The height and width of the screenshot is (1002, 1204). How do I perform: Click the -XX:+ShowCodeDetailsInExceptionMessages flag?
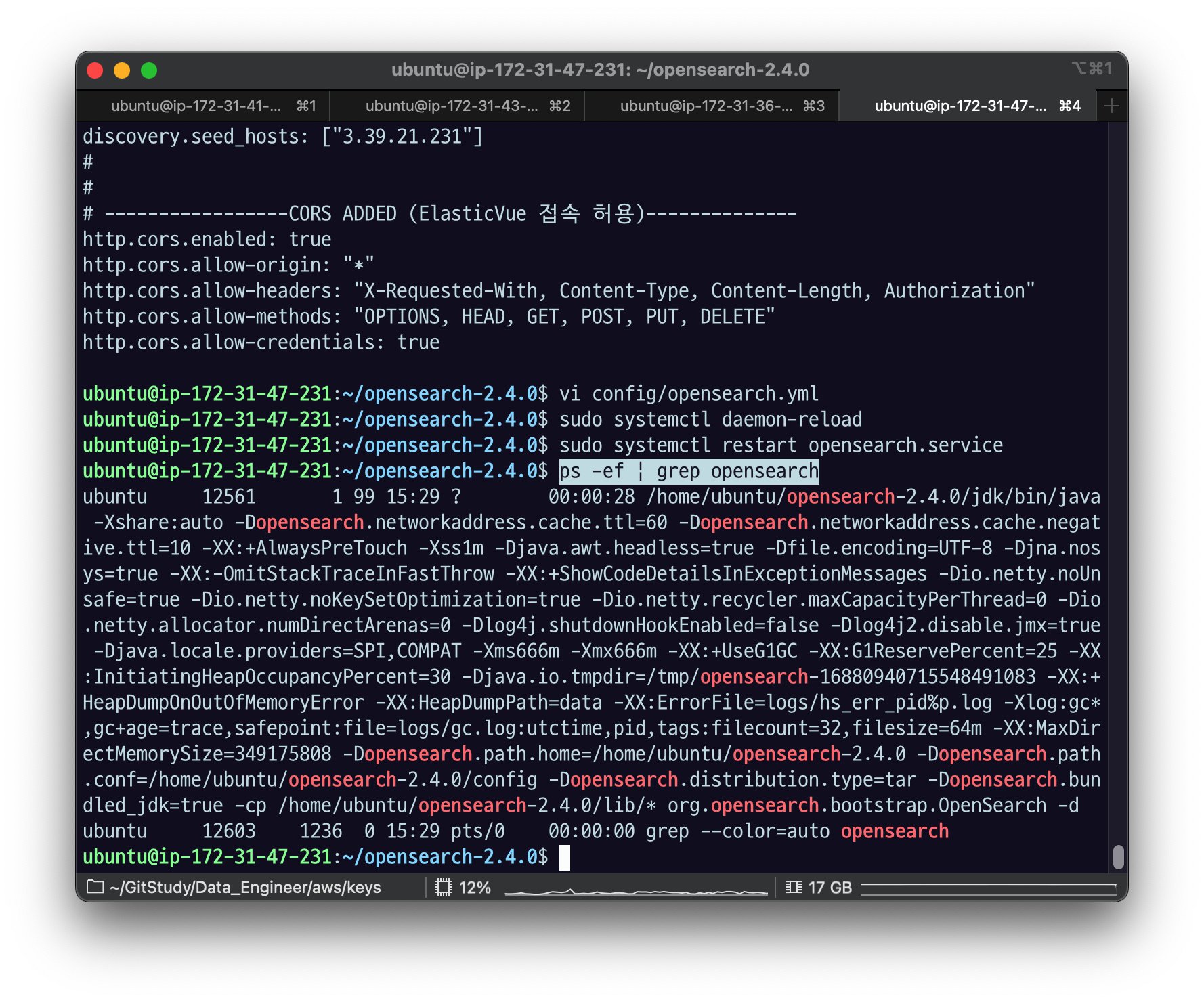pyautogui.click(x=716, y=574)
